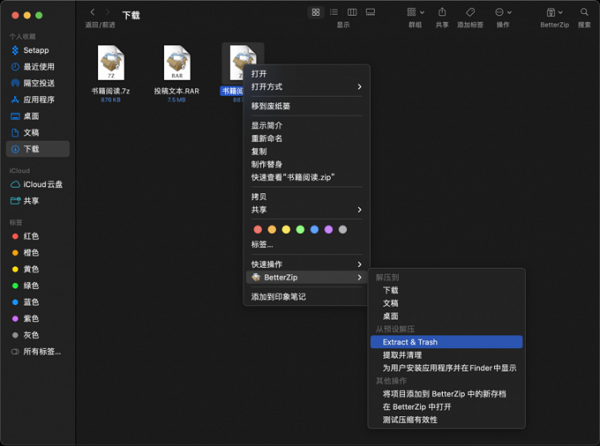Switch to list view
The height and width of the screenshot is (446, 600).
pyautogui.click(x=334, y=12)
